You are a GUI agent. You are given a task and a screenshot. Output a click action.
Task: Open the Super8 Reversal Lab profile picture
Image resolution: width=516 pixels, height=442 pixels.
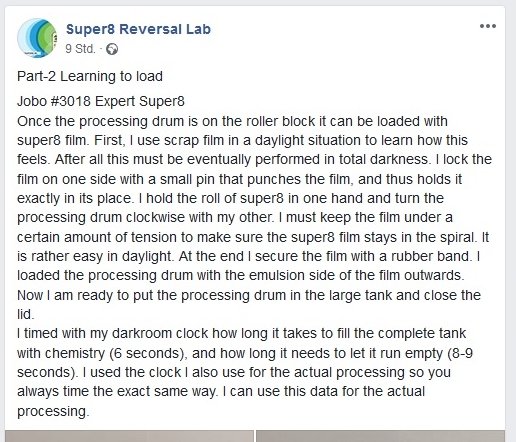pos(37,38)
